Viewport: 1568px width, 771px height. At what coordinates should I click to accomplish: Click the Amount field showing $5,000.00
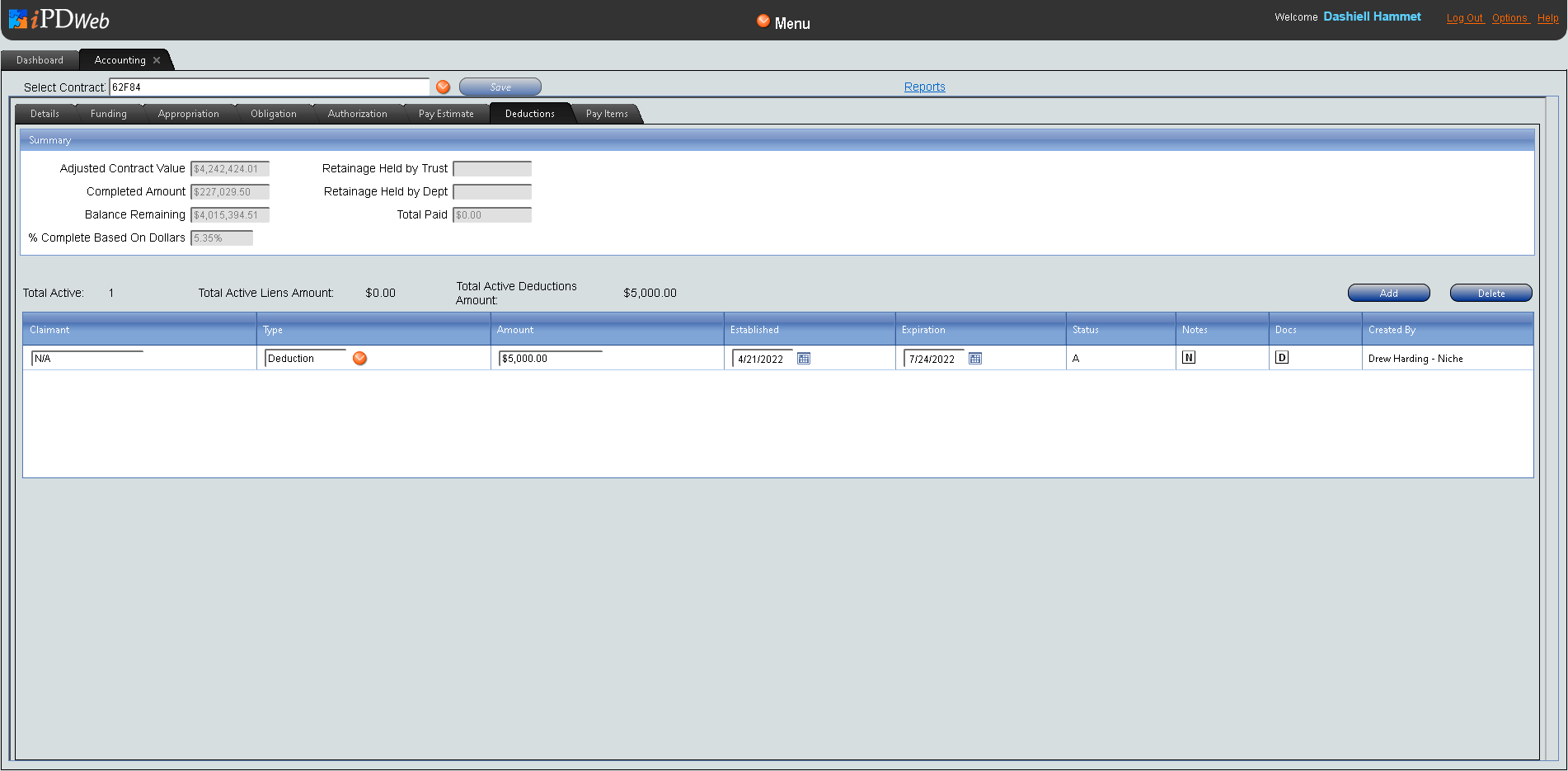[x=550, y=359]
